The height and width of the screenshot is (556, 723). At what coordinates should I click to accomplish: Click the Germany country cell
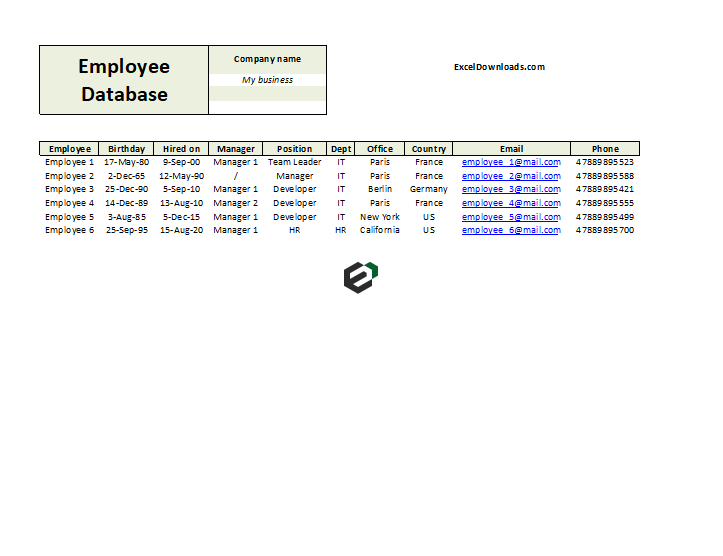[x=428, y=189]
